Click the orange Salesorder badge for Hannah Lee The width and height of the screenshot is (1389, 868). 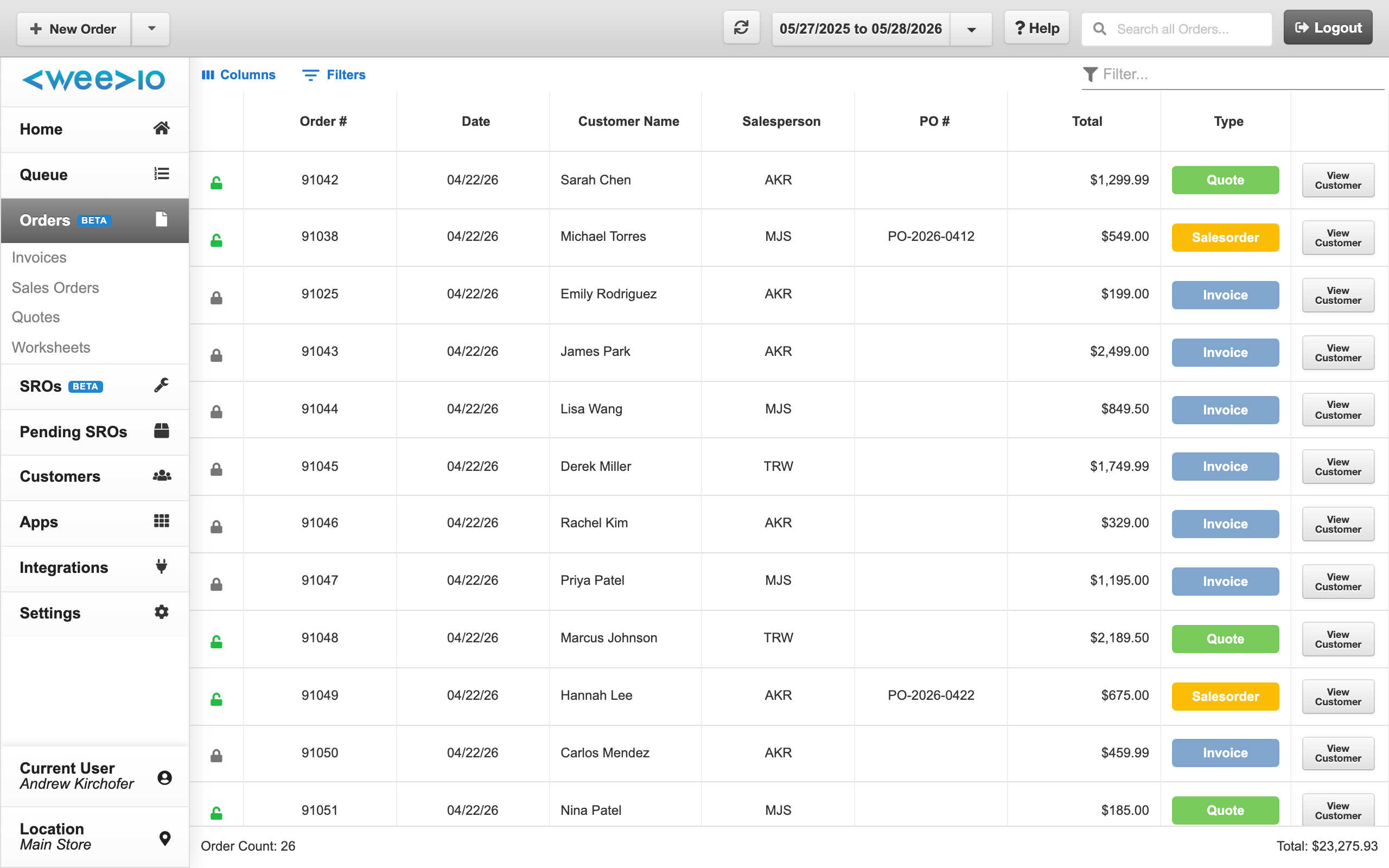pyautogui.click(x=1225, y=696)
